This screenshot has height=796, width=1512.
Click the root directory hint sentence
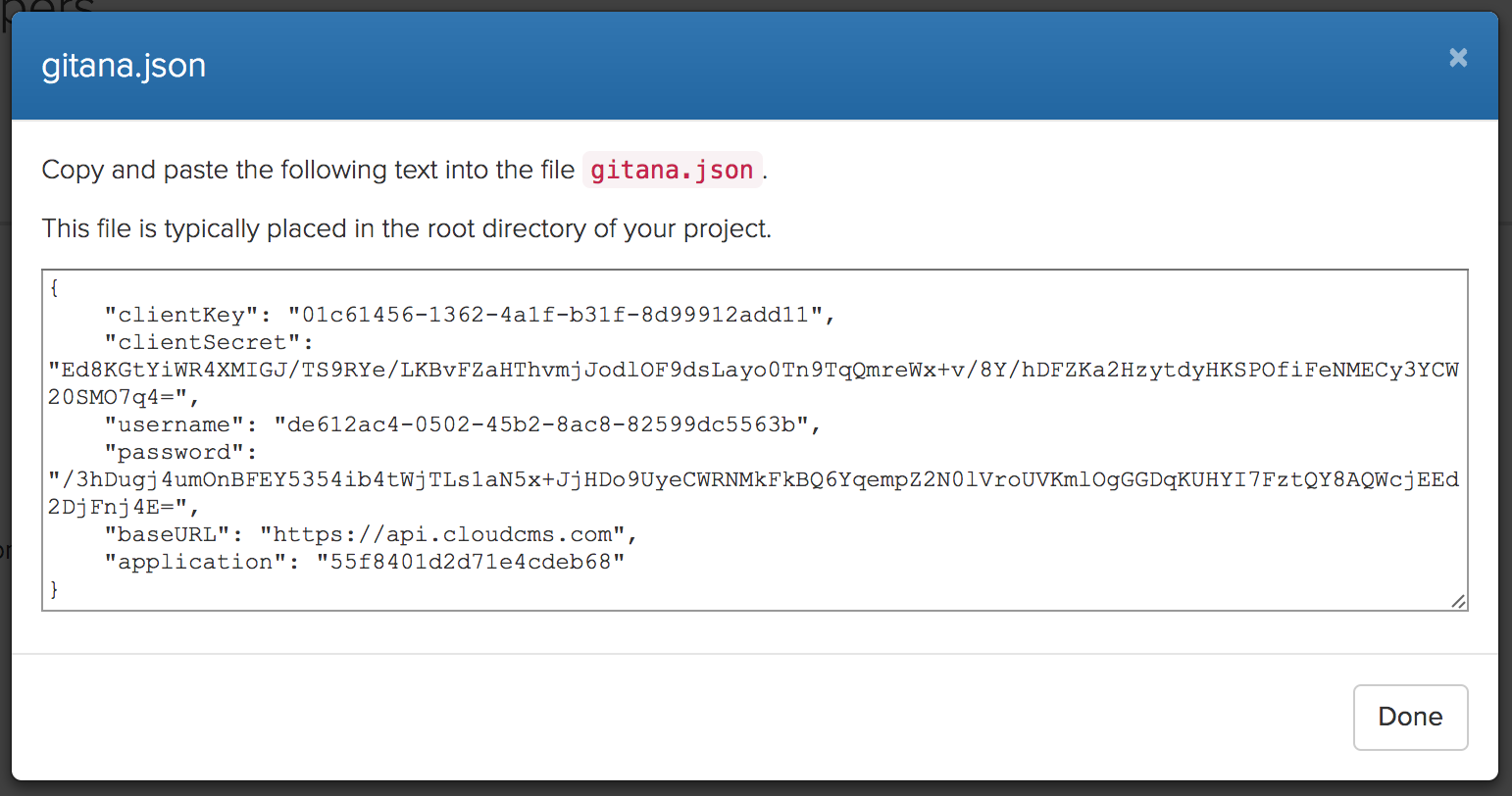(406, 228)
